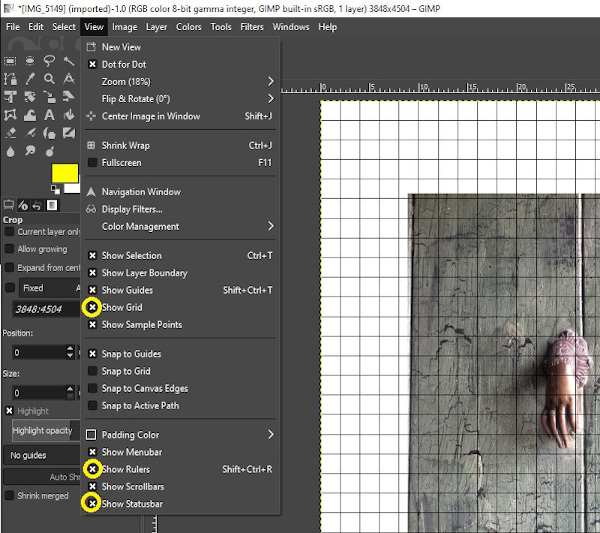This screenshot has height=533, width=600.
Task: Select the Warp Transform tool
Action: pos(30,115)
